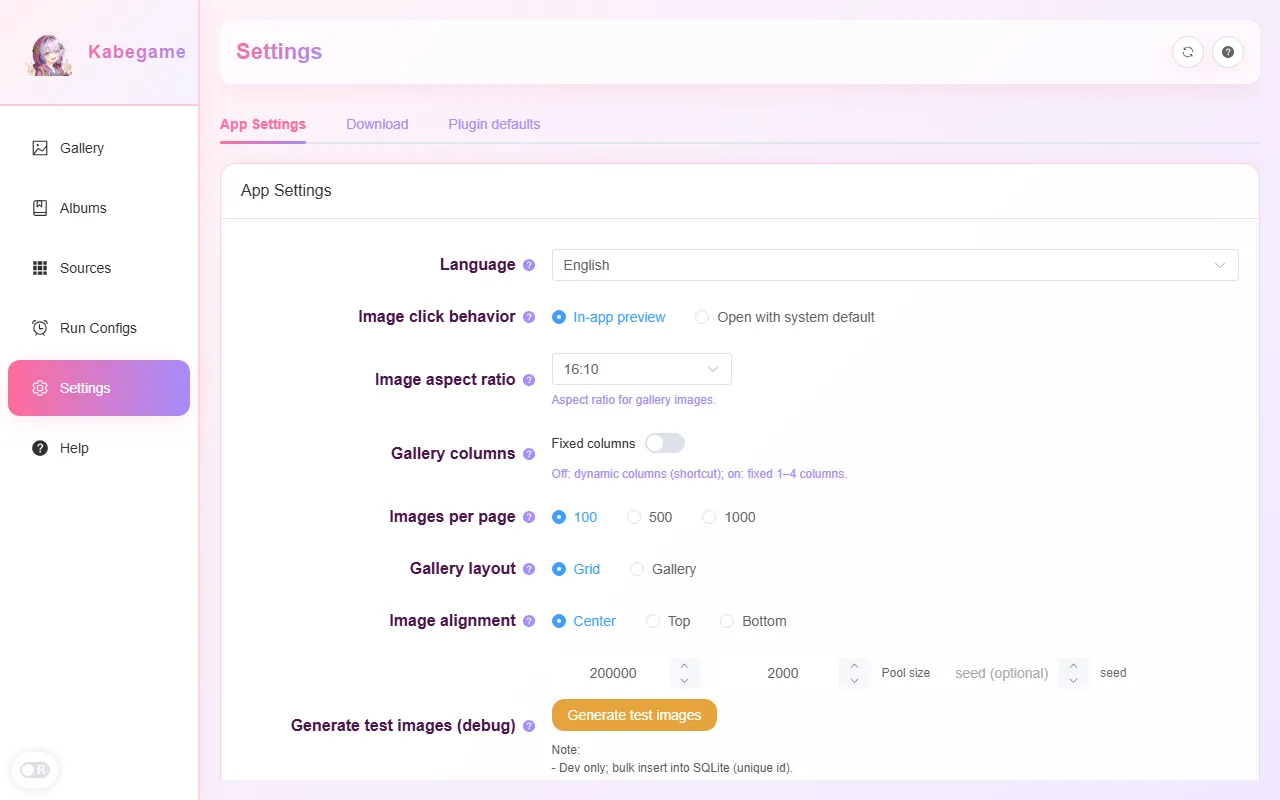Click the help icon in Settings header
This screenshot has width=1280, height=800.
click(x=1228, y=52)
